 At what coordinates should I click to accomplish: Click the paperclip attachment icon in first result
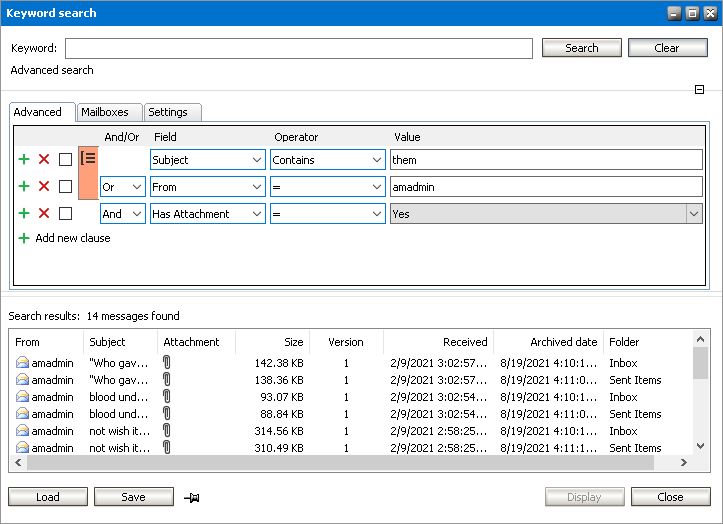[167, 363]
